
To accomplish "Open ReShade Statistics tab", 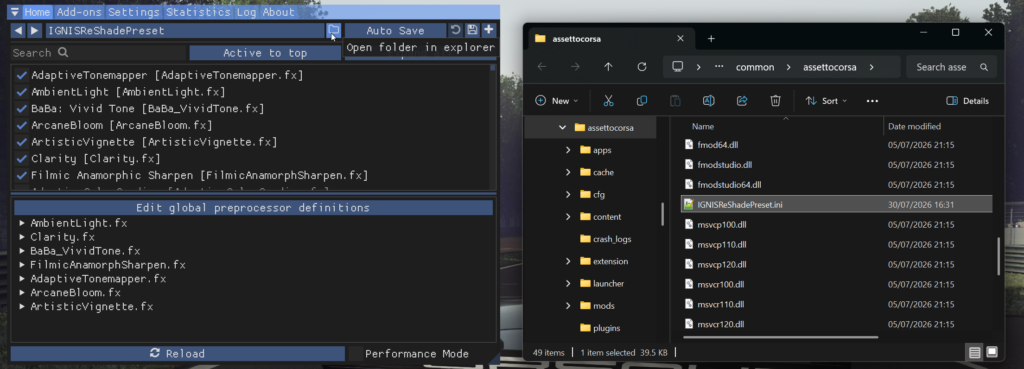I will click(199, 12).
